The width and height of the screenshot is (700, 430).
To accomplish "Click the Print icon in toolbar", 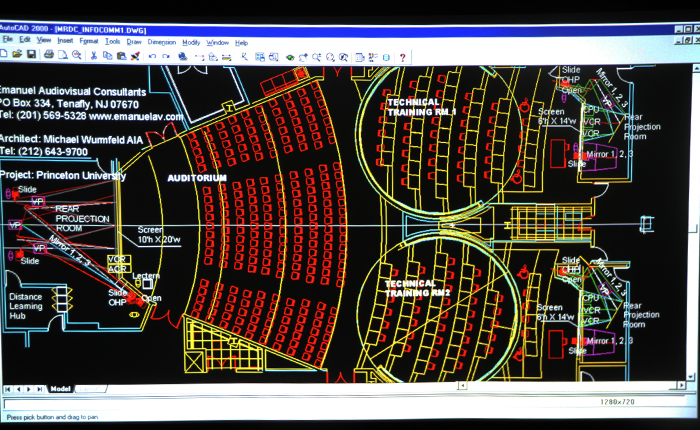I will [x=49, y=54].
